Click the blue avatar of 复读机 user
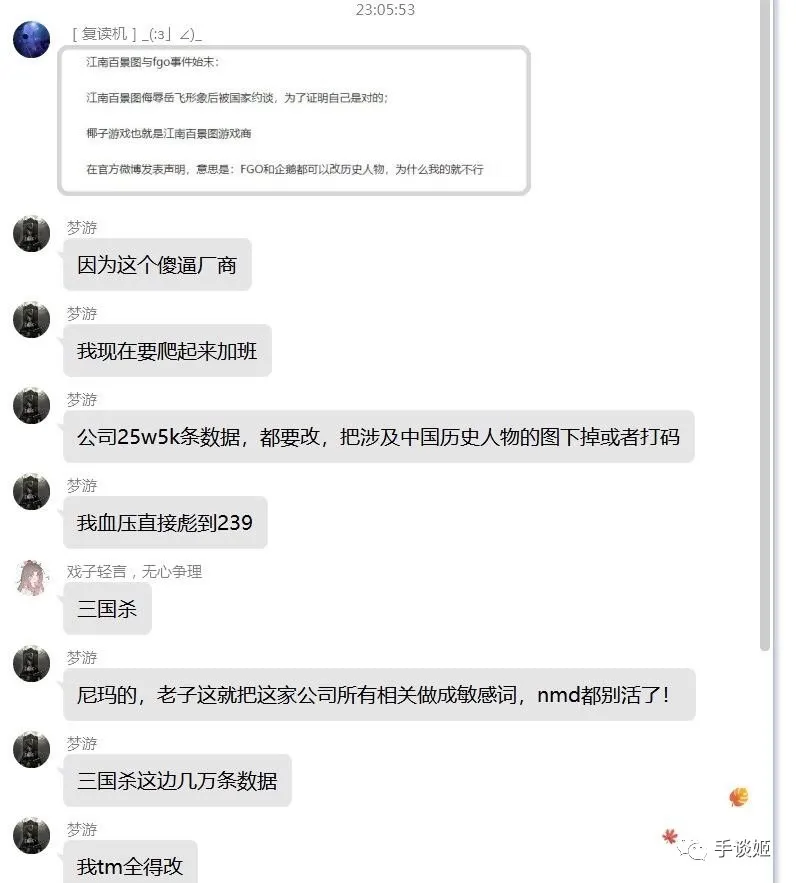 coord(32,39)
